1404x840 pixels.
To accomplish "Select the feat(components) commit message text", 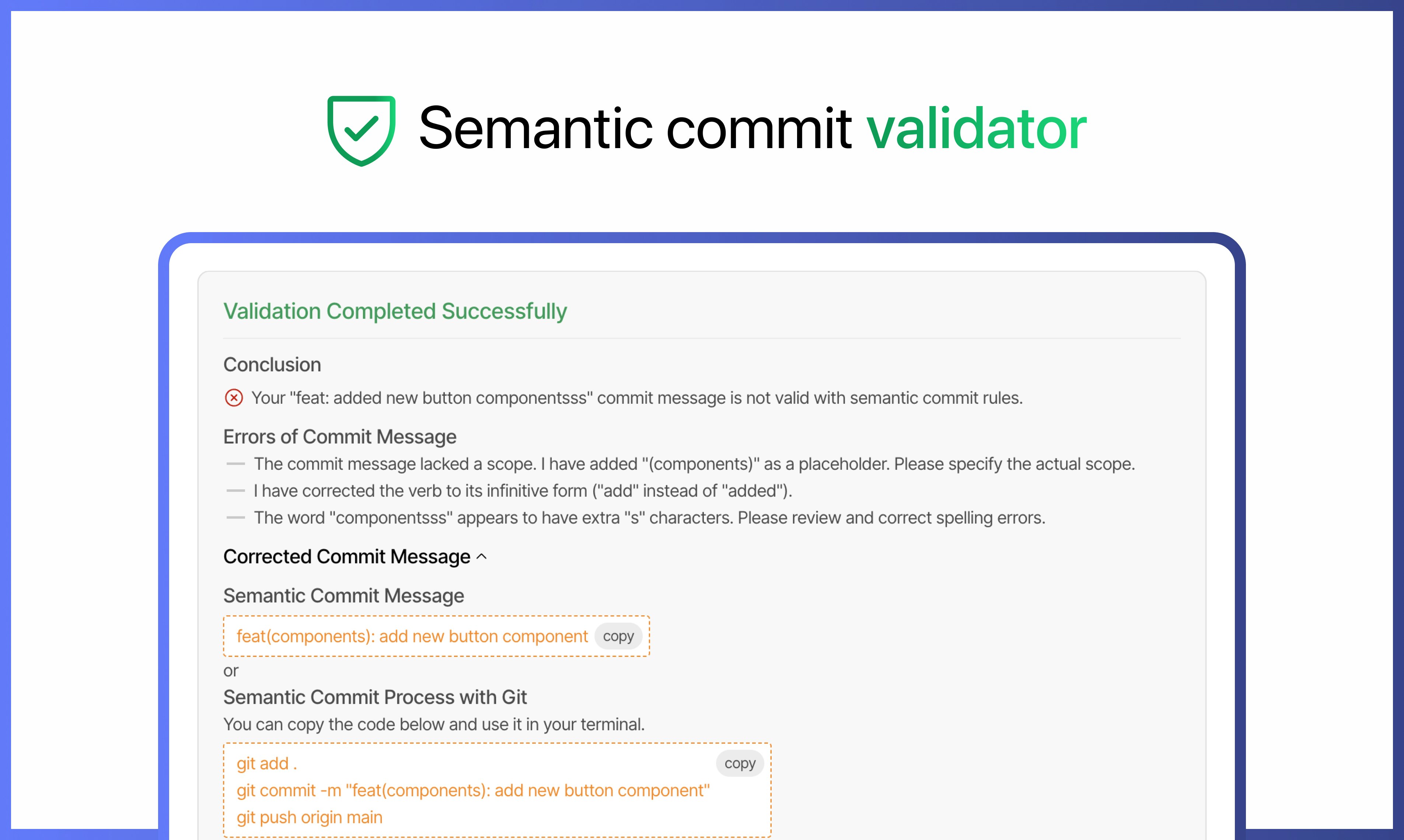I will pyautogui.click(x=412, y=636).
